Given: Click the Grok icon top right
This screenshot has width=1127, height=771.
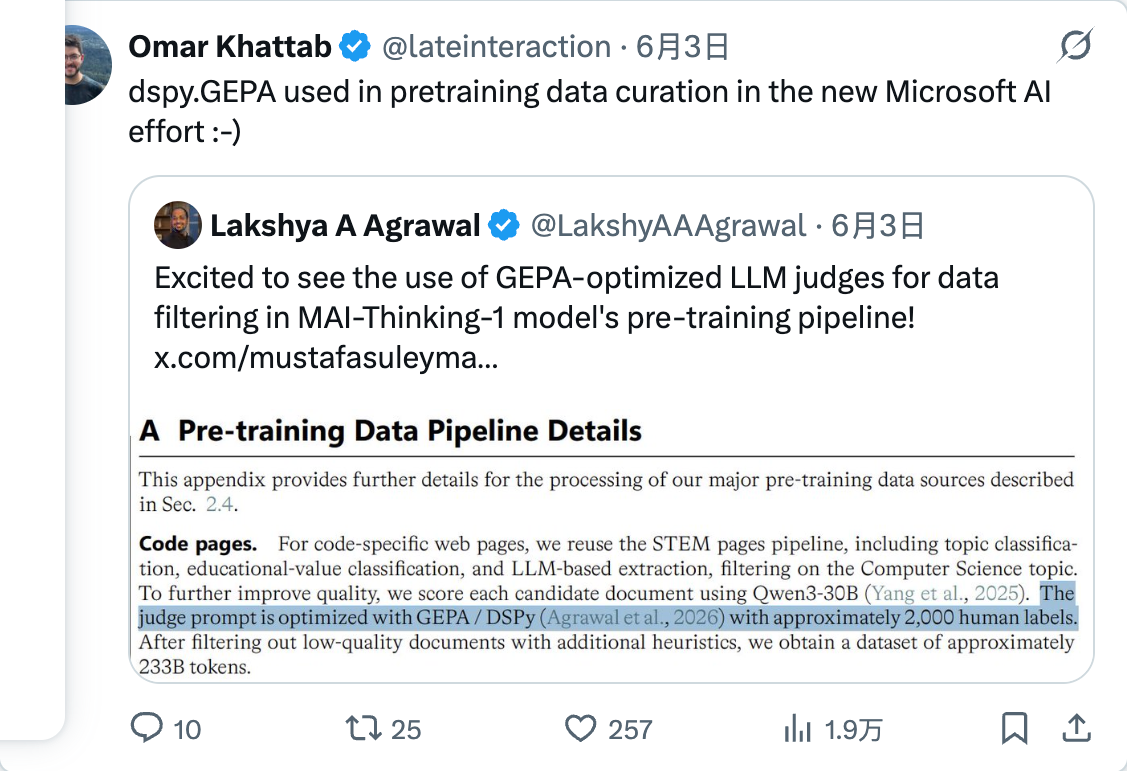Looking at the screenshot, I should (x=1075, y=46).
